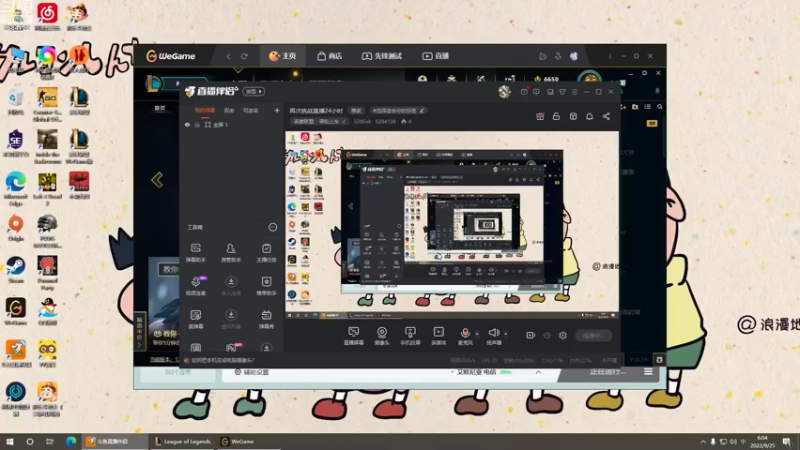
Task: Open the 弹幕秀 tool in the toolbox
Action: click(266, 319)
